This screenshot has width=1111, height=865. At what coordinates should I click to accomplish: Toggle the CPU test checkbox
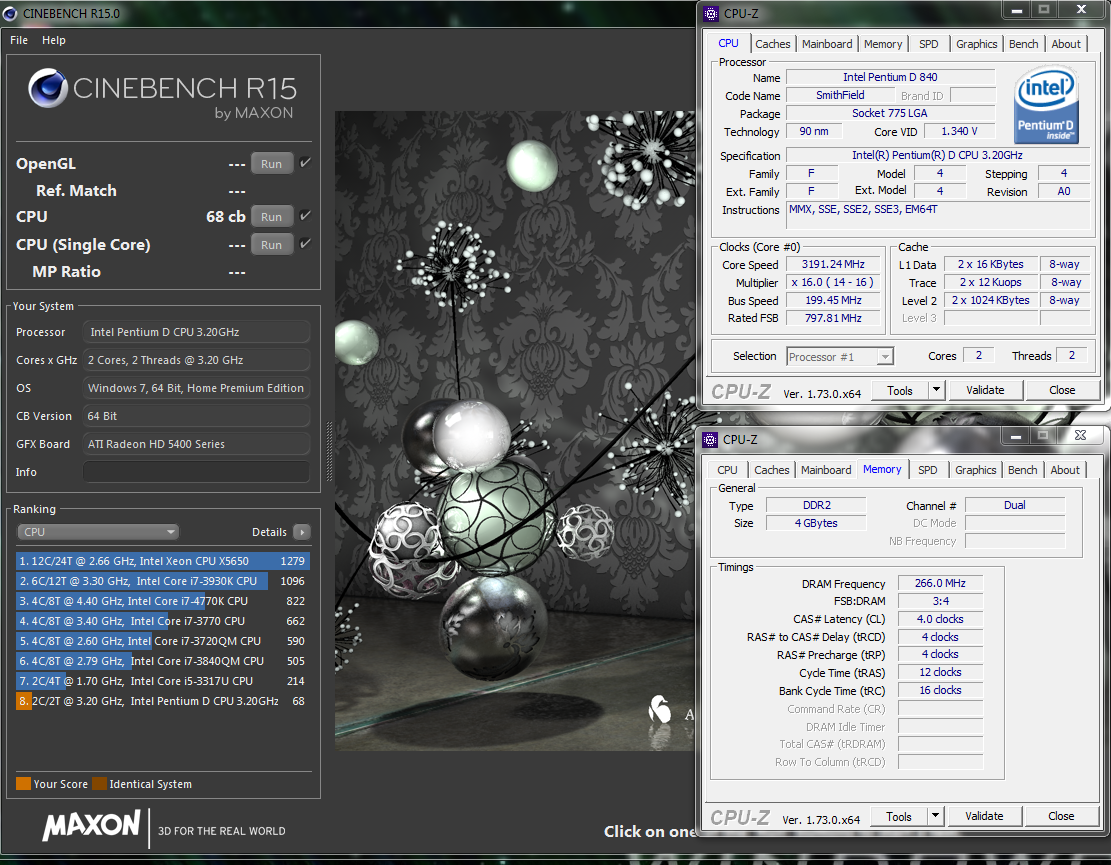coord(305,216)
